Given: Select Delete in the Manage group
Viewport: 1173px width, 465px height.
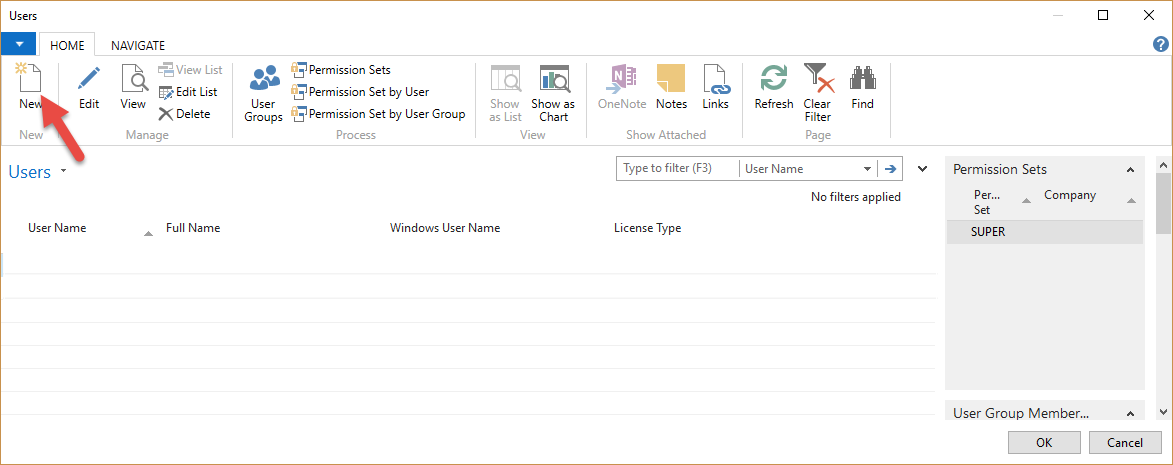Looking at the screenshot, I should pyautogui.click(x=184, y=114).
